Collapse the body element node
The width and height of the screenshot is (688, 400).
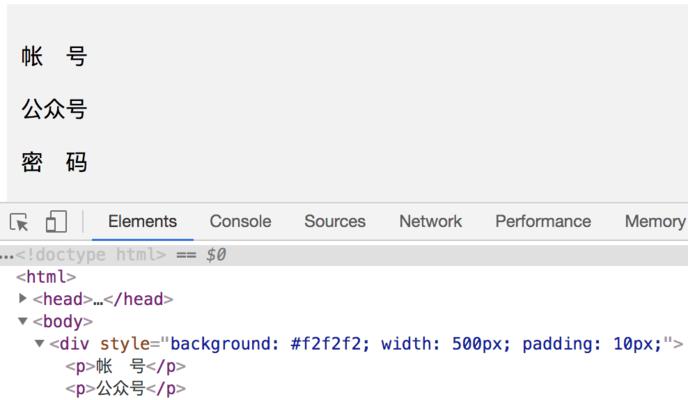(x=23, y=321)
